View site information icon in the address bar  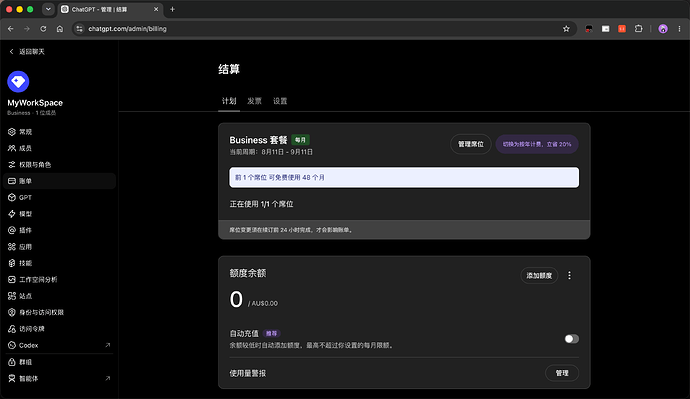coord(79,29)
